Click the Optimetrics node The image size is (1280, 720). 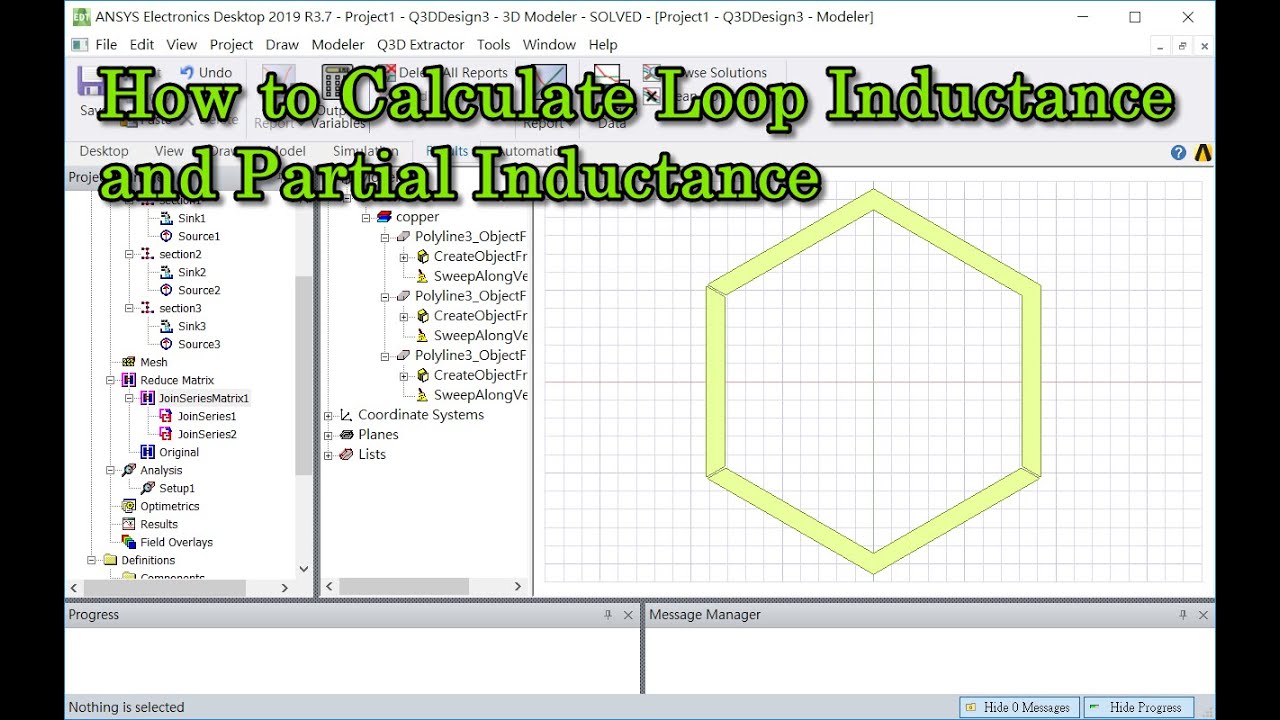169,506
